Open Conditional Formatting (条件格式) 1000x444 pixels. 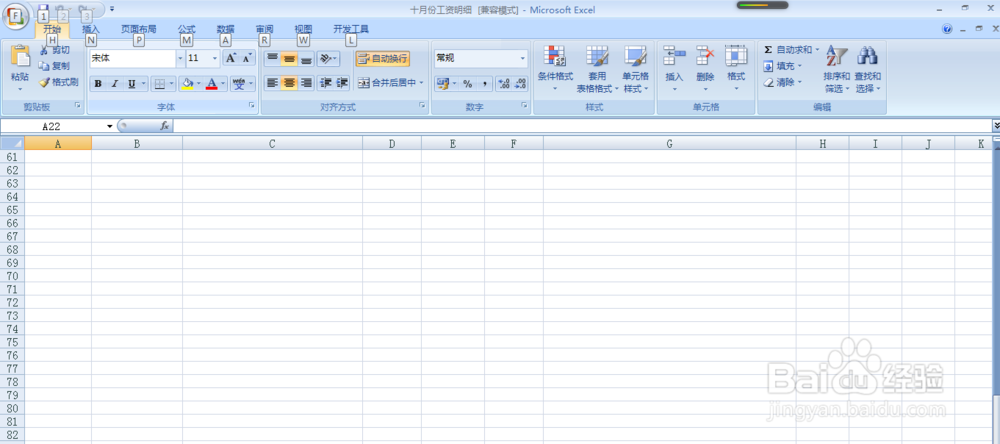click(555, 69)
